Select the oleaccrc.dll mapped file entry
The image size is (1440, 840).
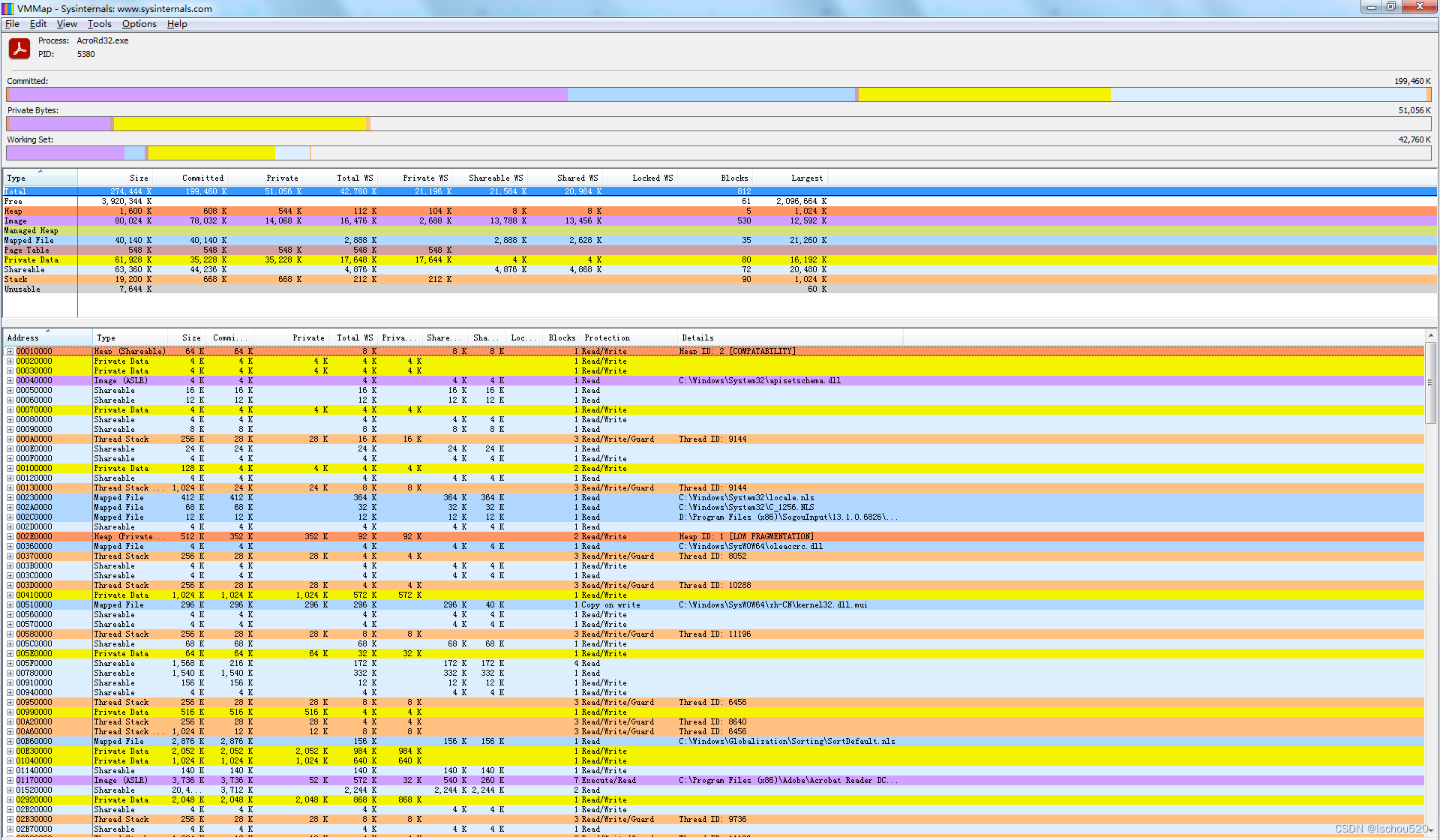point(751,546)
